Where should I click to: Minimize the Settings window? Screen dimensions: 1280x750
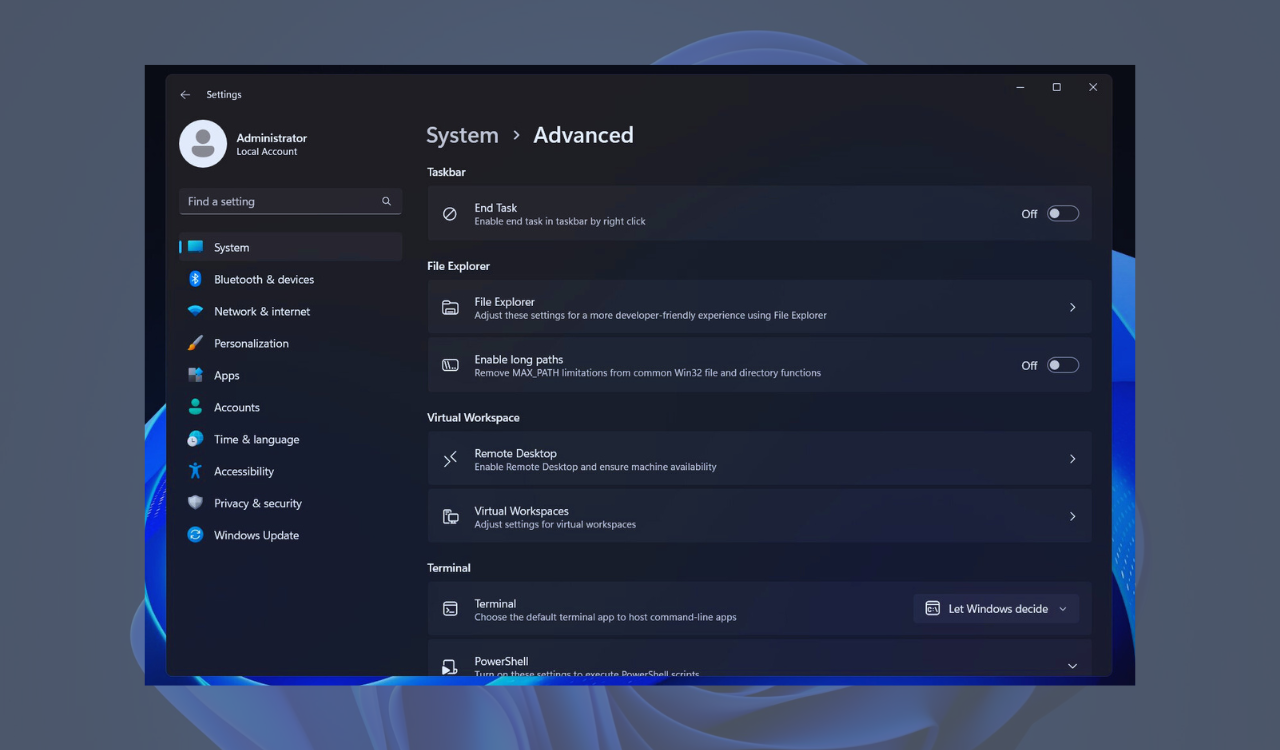click(x=1020, y=87)
